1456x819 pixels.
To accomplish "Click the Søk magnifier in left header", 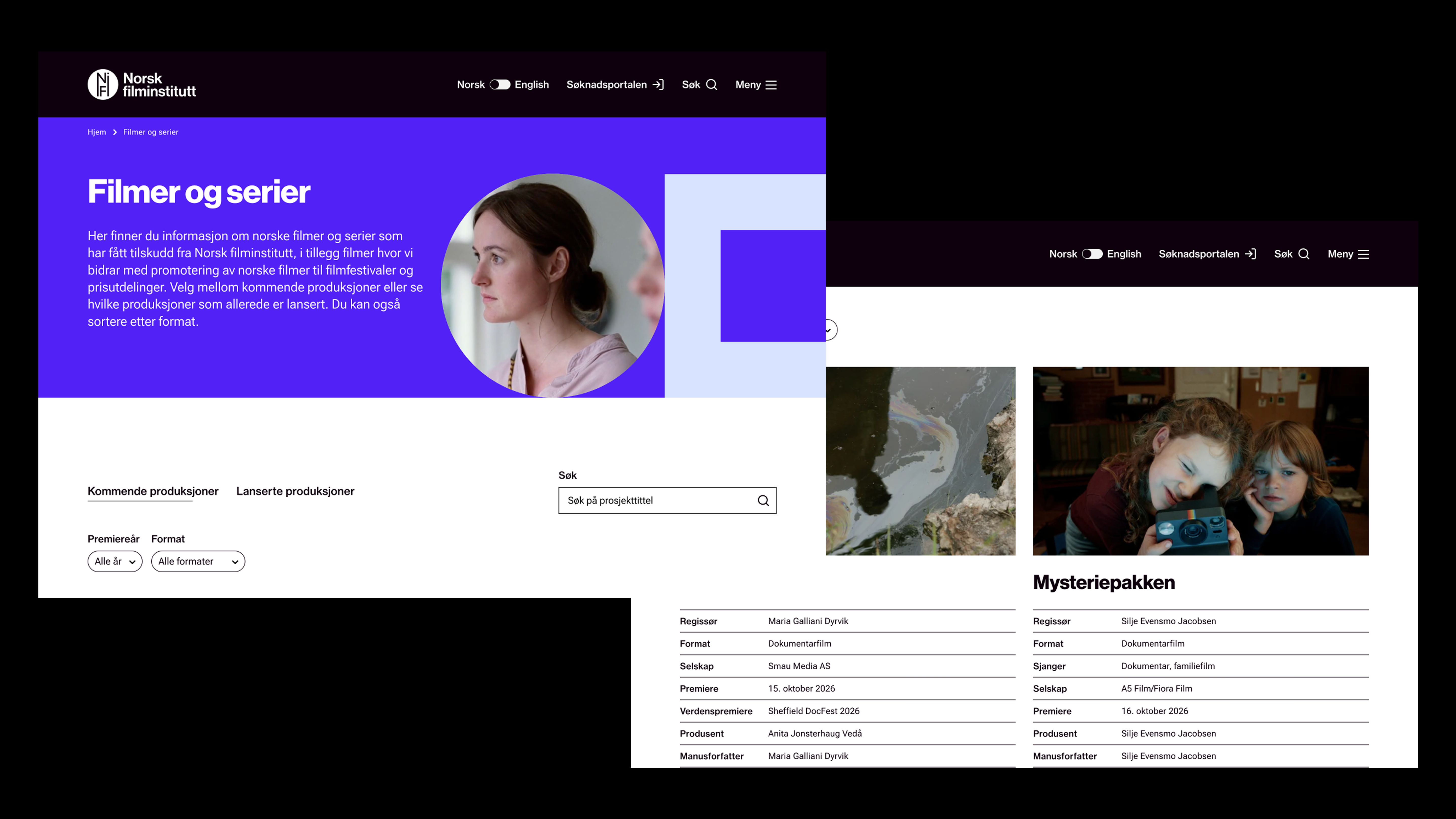I will (x=712, y=85).
